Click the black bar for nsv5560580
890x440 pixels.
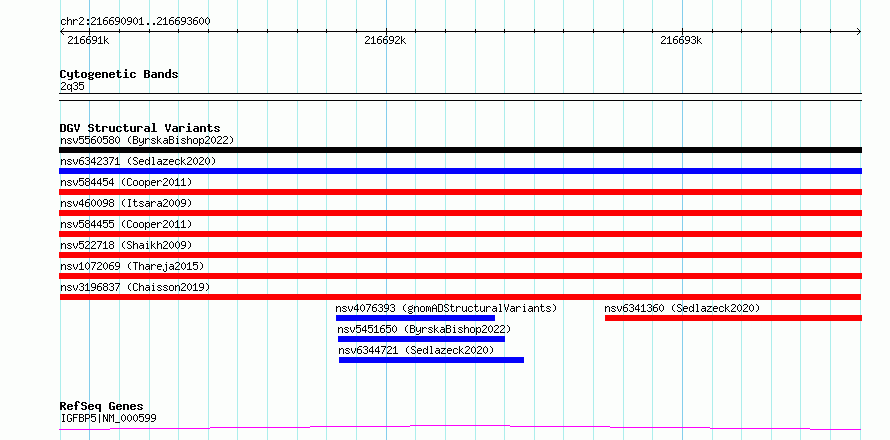pos(460,150)
